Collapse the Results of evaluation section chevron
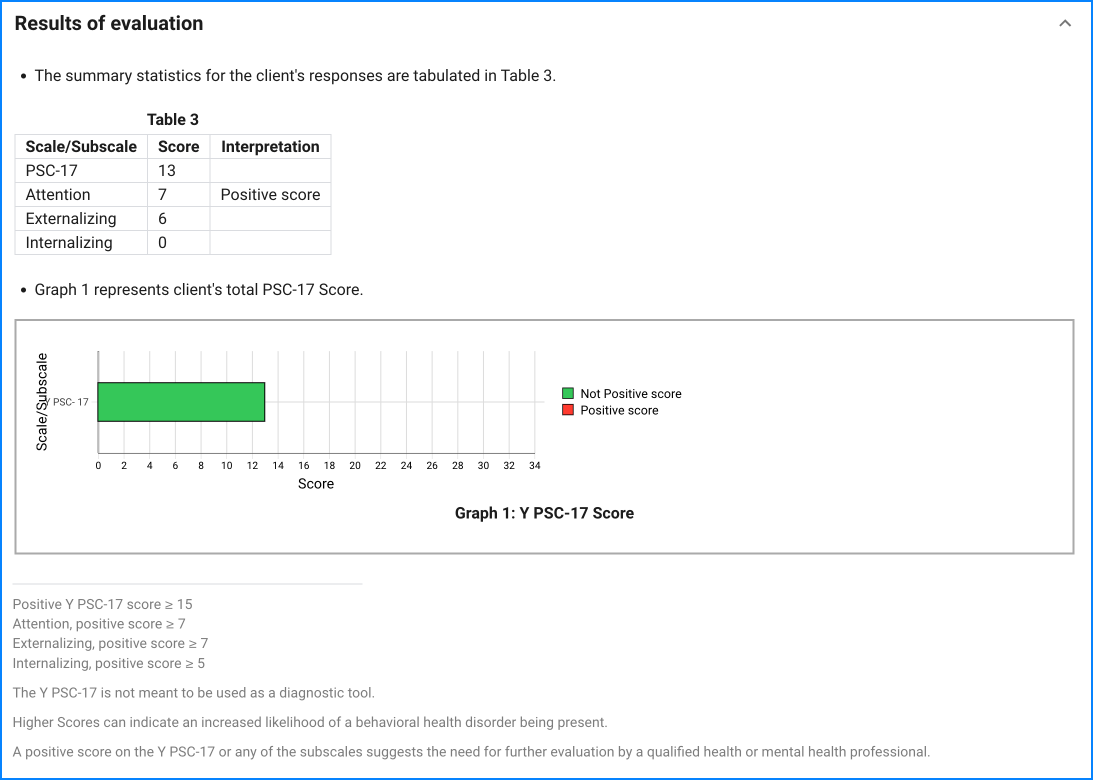Image resolution: width=1093 pixels, height=780 pixels. [1065, 24]
